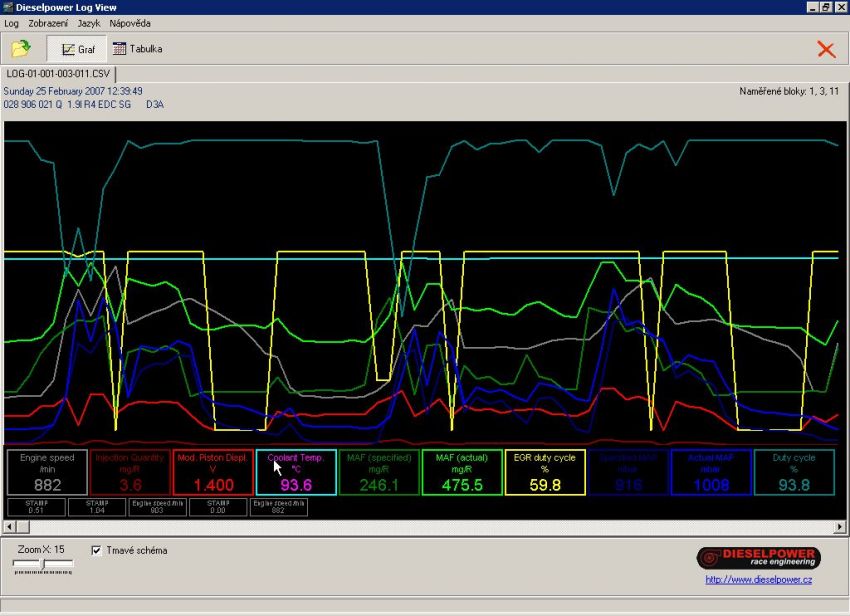Open the Nápověda help menu
Viewport: 850px width, 616px height.
tap(130, 22)
